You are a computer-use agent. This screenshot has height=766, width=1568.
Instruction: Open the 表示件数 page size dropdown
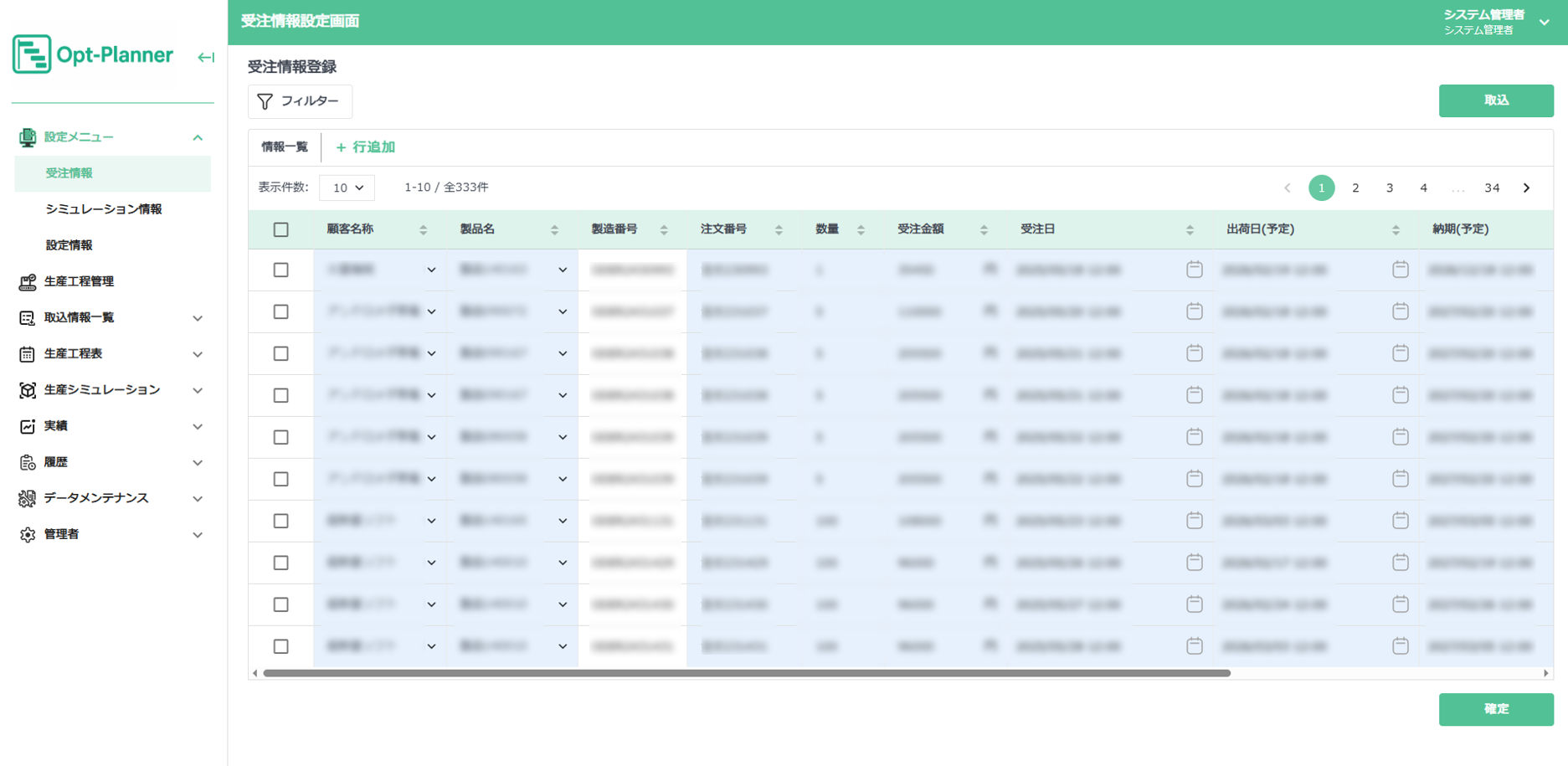pyautogui.click(x=347, y=188)
